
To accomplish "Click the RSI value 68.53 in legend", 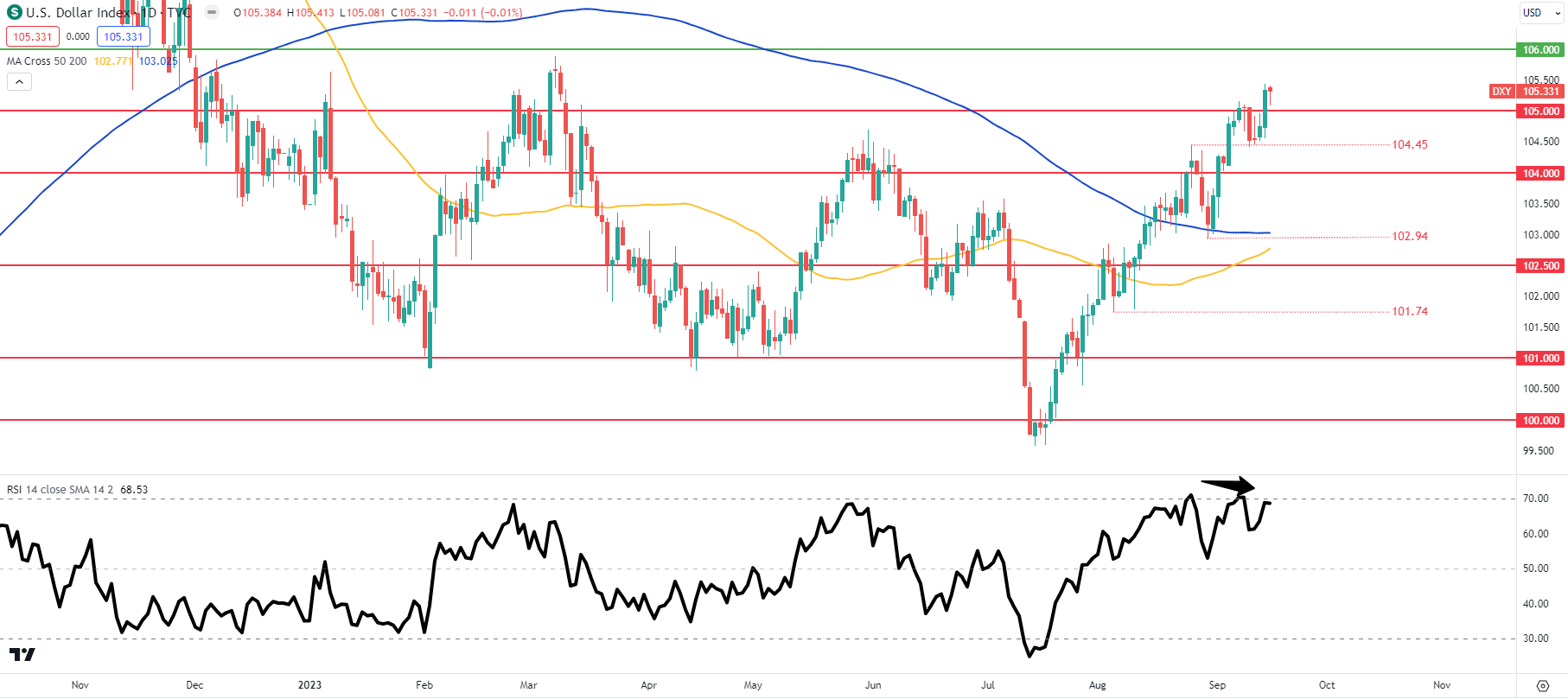I will [134, 490].
